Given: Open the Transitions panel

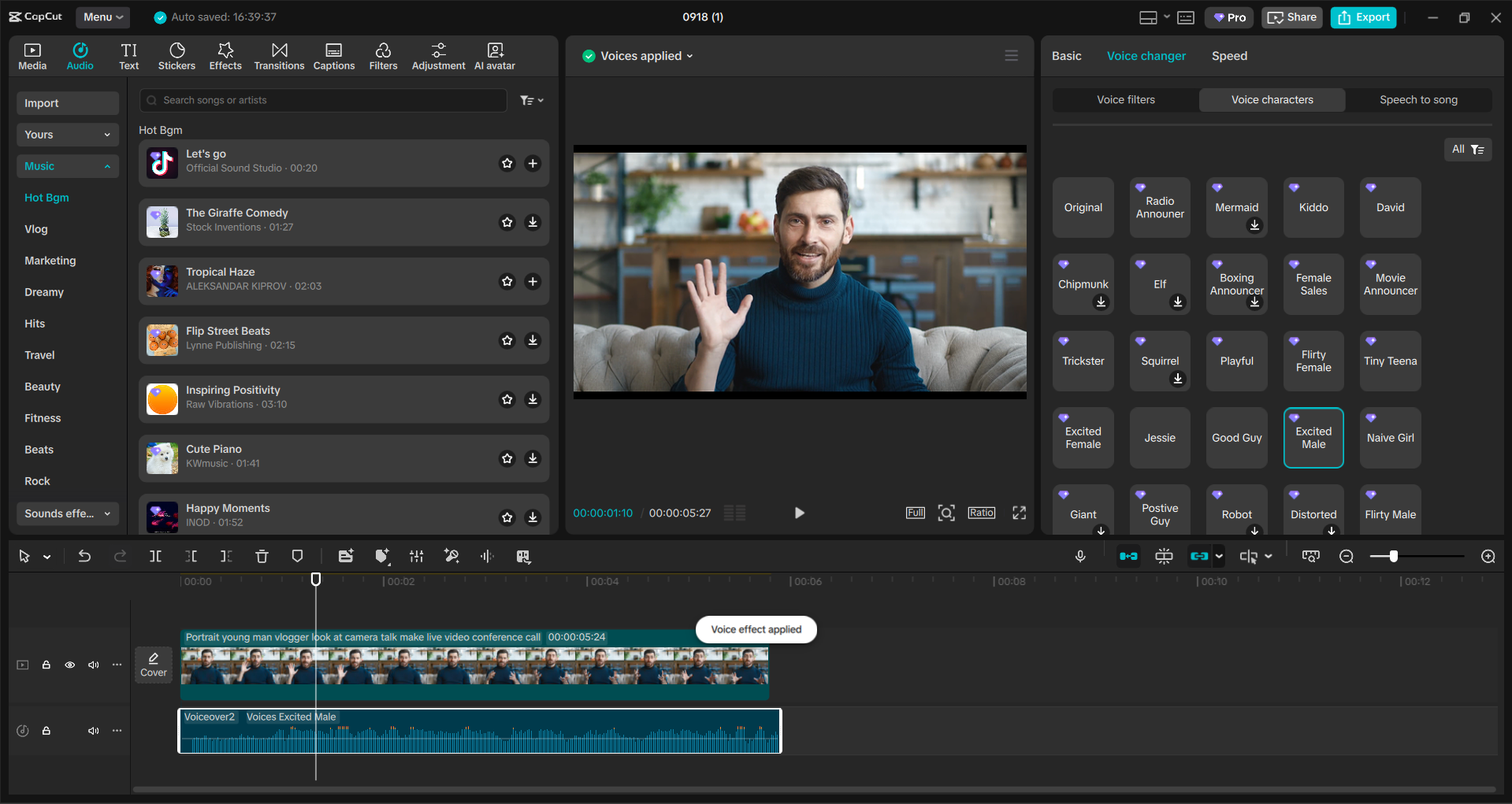Looking at the screenshot, I should [x=279, y=55].
